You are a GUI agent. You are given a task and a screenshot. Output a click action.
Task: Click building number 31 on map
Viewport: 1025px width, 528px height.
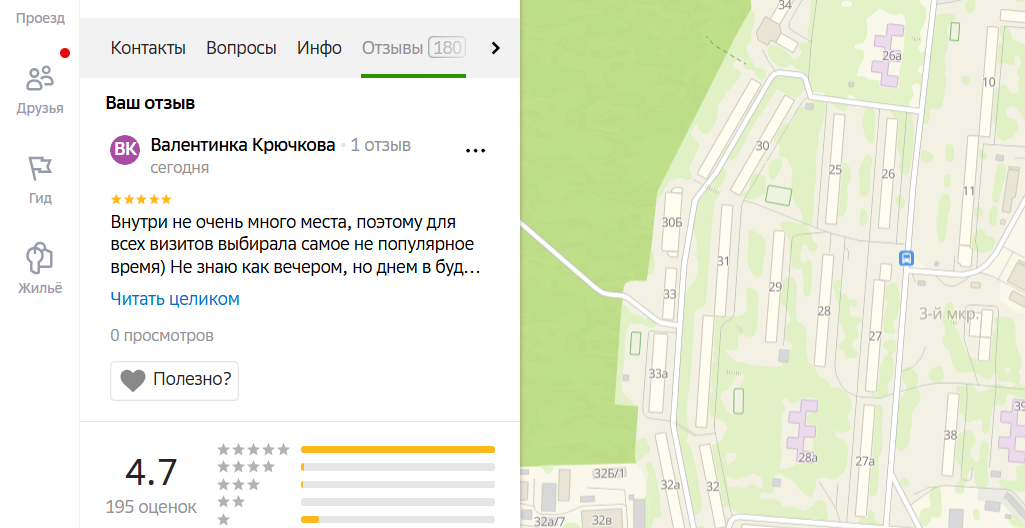[x=722, y=261]
